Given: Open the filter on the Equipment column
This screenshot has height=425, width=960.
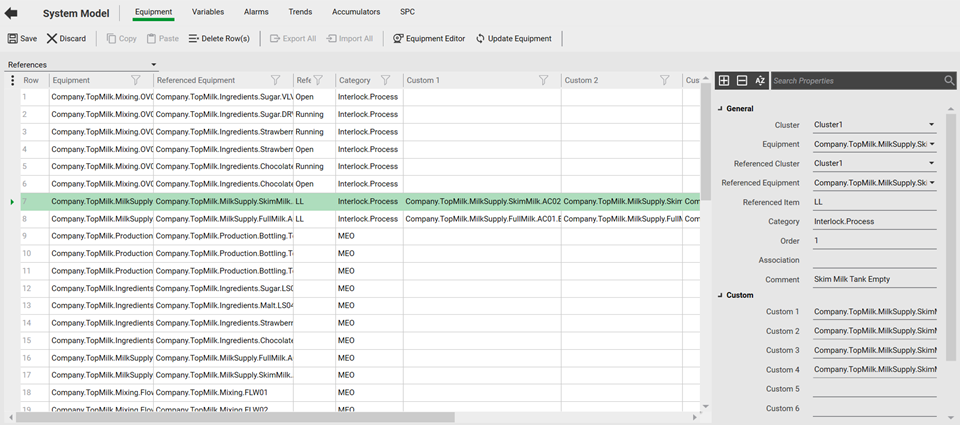Looking at the screenshot, I should [136, 80].
